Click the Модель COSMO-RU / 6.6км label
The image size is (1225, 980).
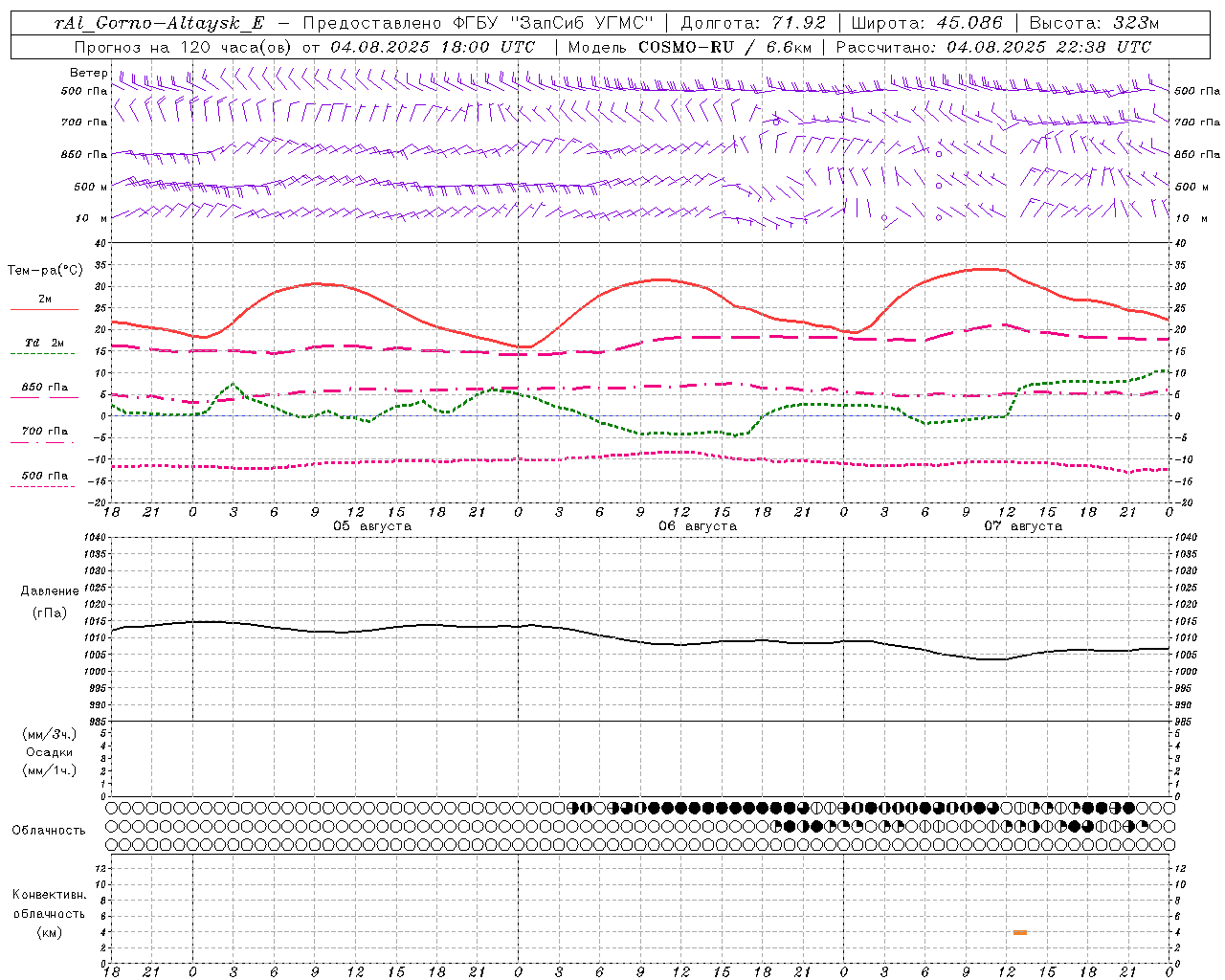689,47
